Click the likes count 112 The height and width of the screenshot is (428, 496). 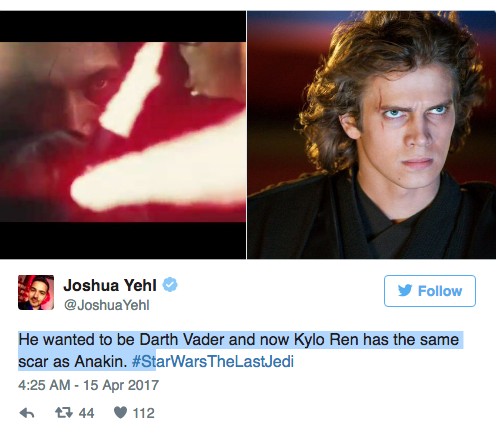point(143,413)
